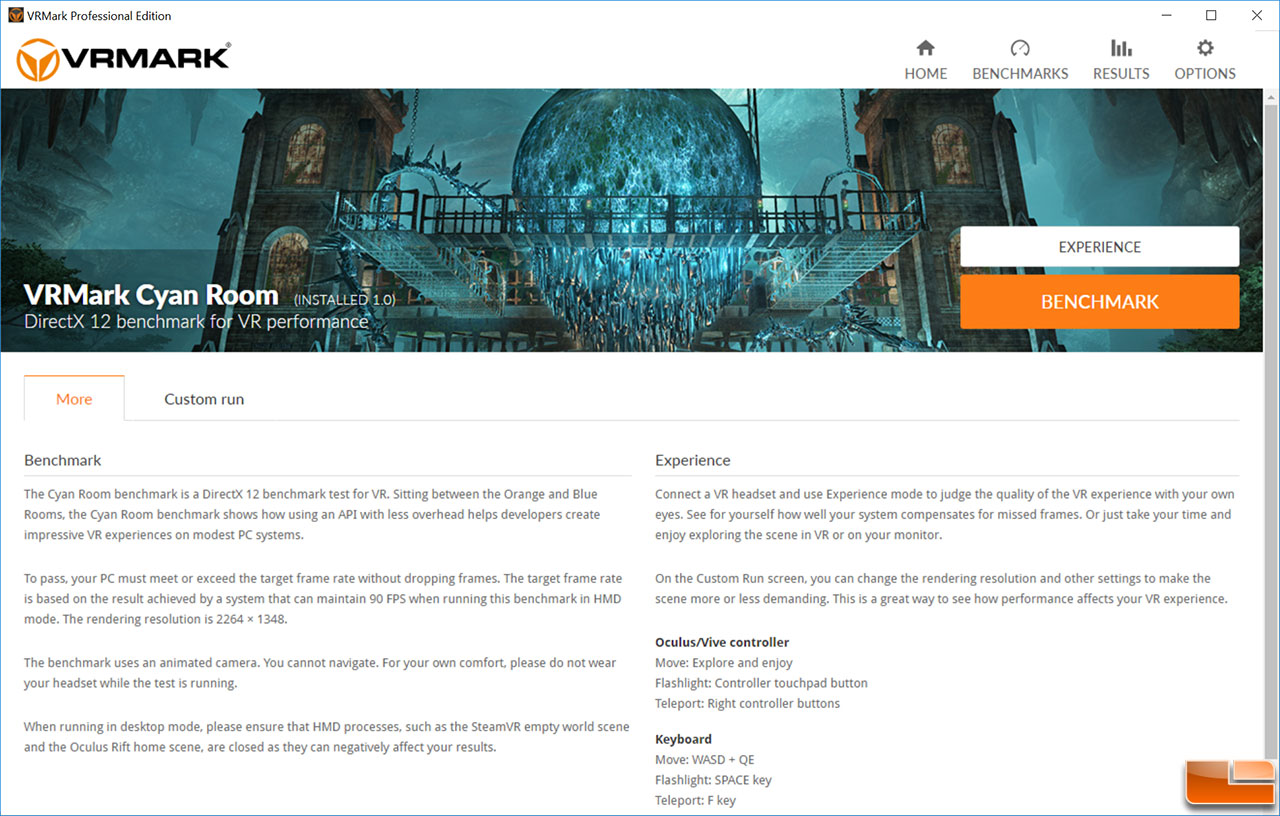Click the VRMark title bar app icon
This screenshot has height=816, width=1280.
(15, 15)
